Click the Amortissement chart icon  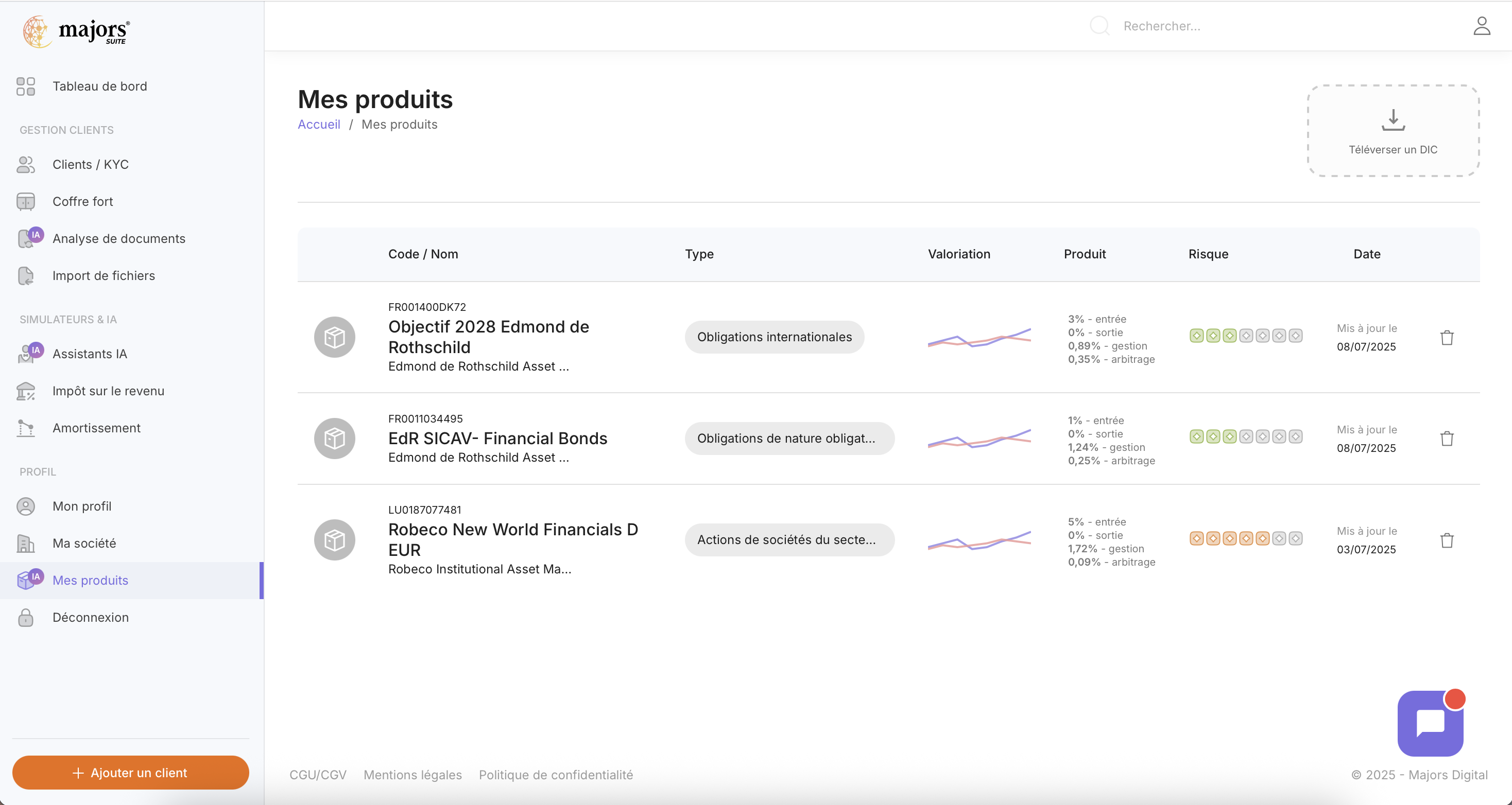coord(26,428)
